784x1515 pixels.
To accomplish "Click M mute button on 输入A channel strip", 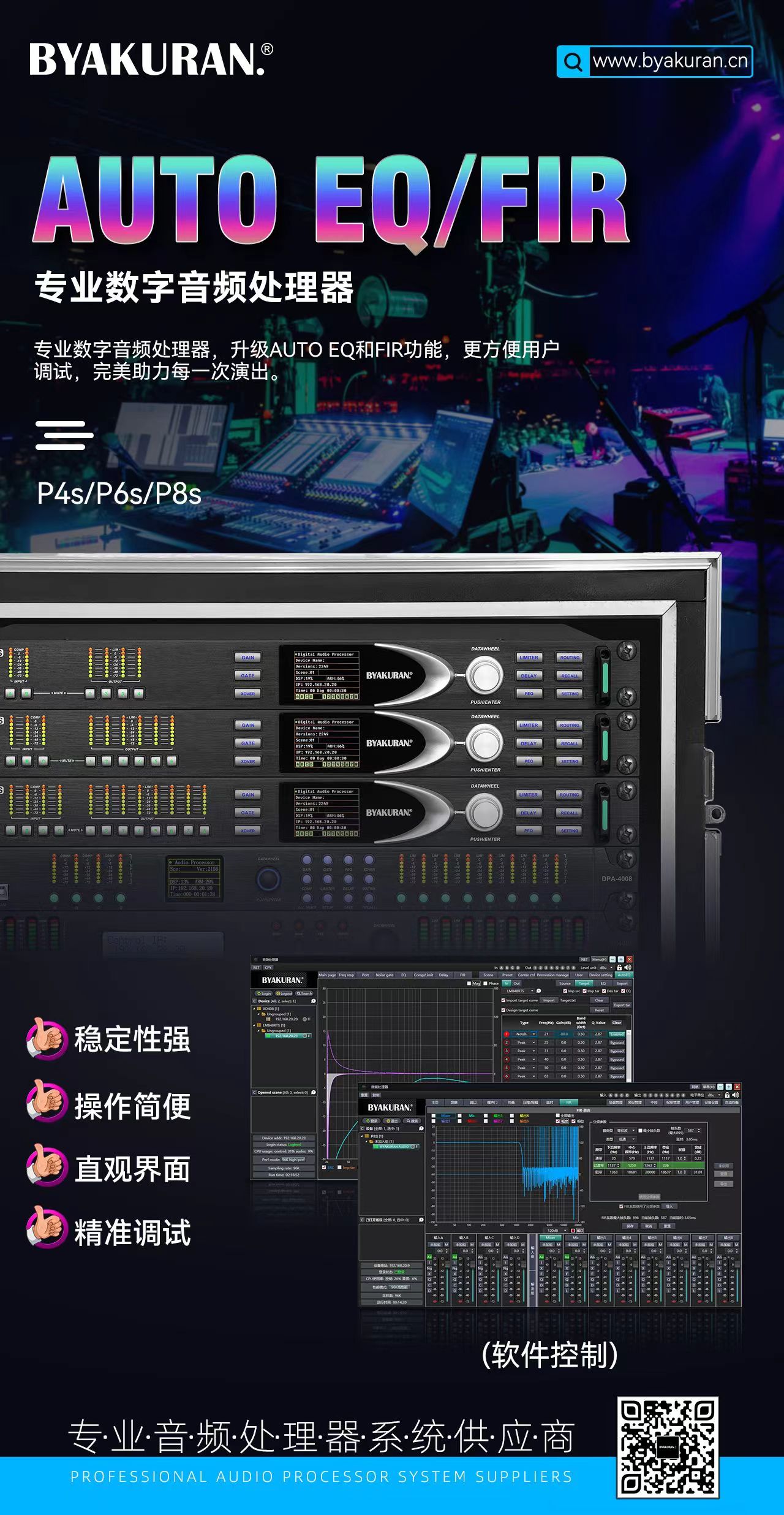I will point(447,1244).
